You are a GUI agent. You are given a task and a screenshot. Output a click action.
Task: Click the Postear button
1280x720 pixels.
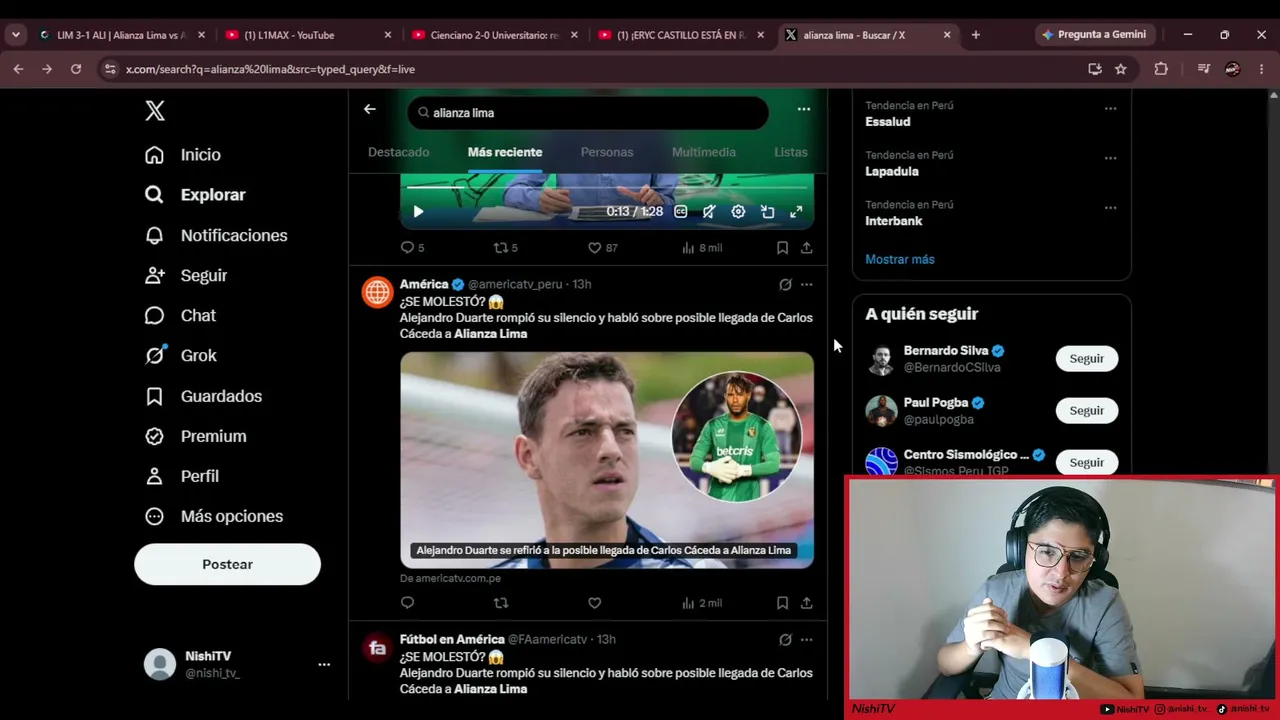point(228,564)
